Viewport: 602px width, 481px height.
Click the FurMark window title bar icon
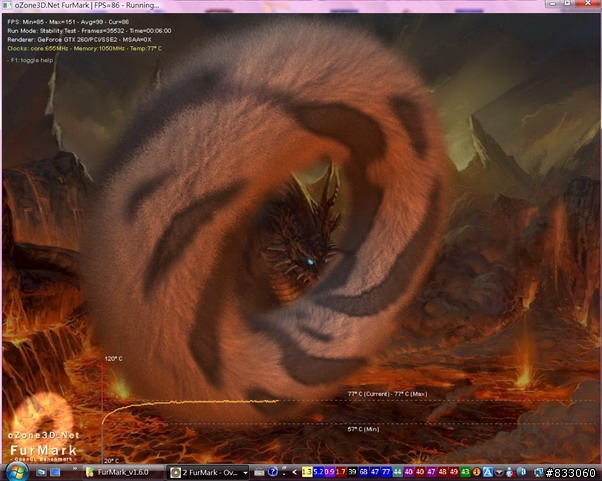pos(7,5)
